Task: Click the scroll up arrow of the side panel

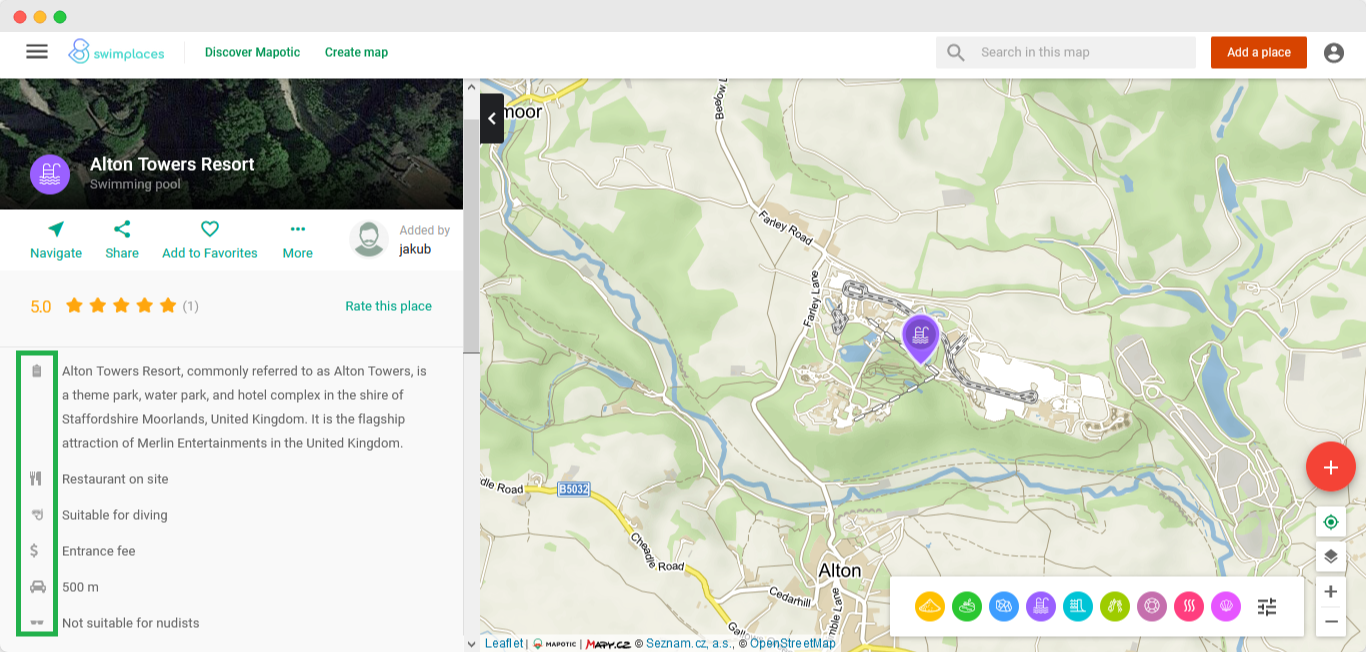Action: 471,86
